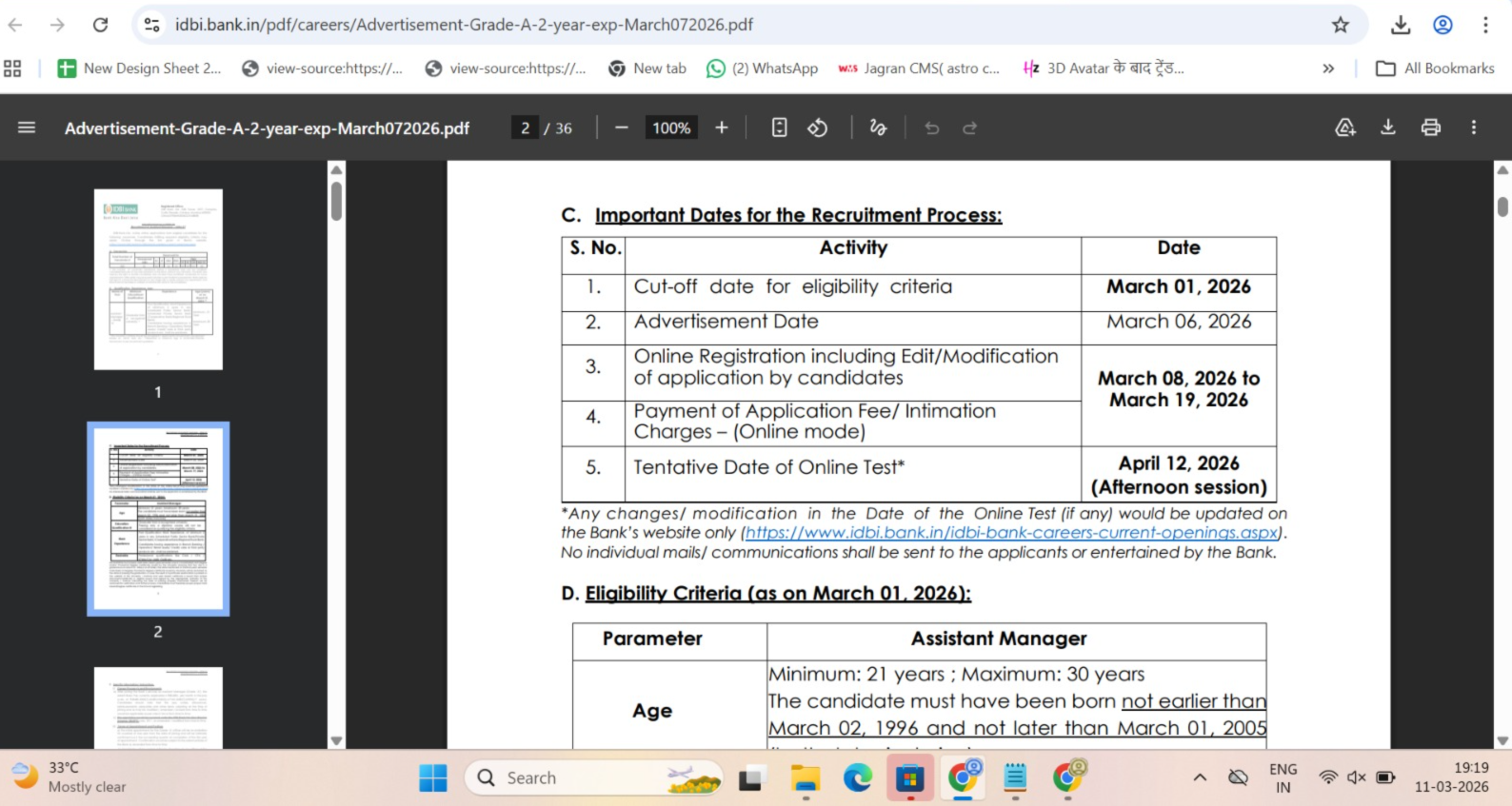Viewport: 1512px width, 806px height.
Task: Select the PDF draw annotation tool
Action: (878, 128)
